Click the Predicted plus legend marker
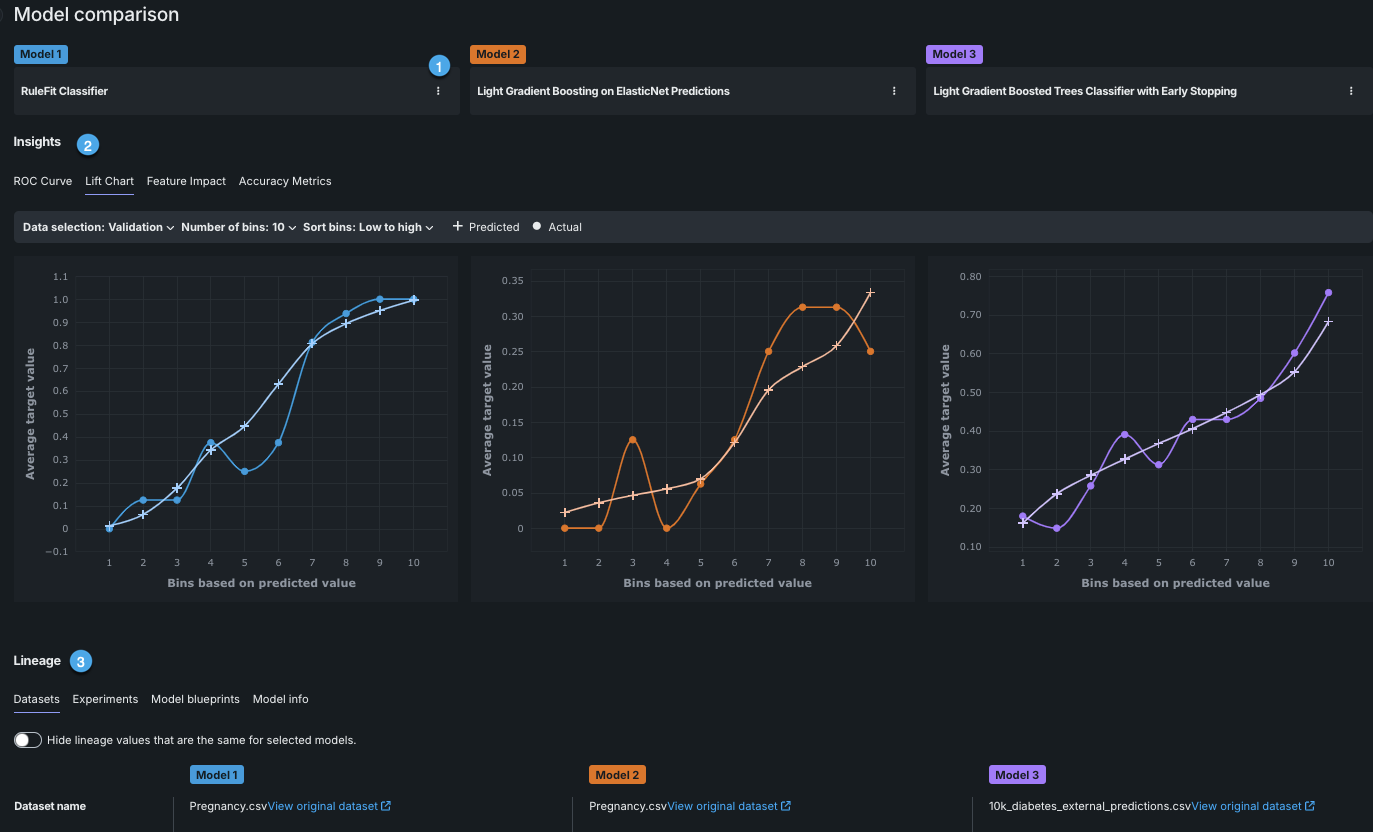 (x=458, y=227)
